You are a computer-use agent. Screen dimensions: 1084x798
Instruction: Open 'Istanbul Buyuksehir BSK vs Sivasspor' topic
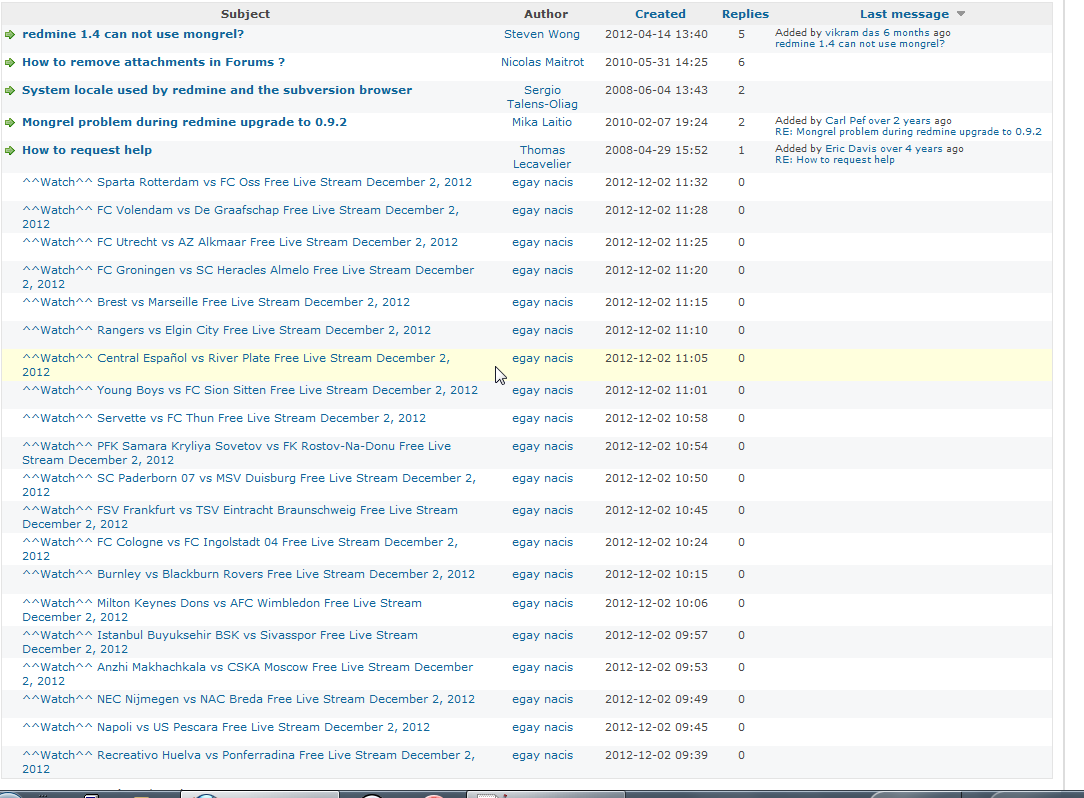[x=220, y=642]
